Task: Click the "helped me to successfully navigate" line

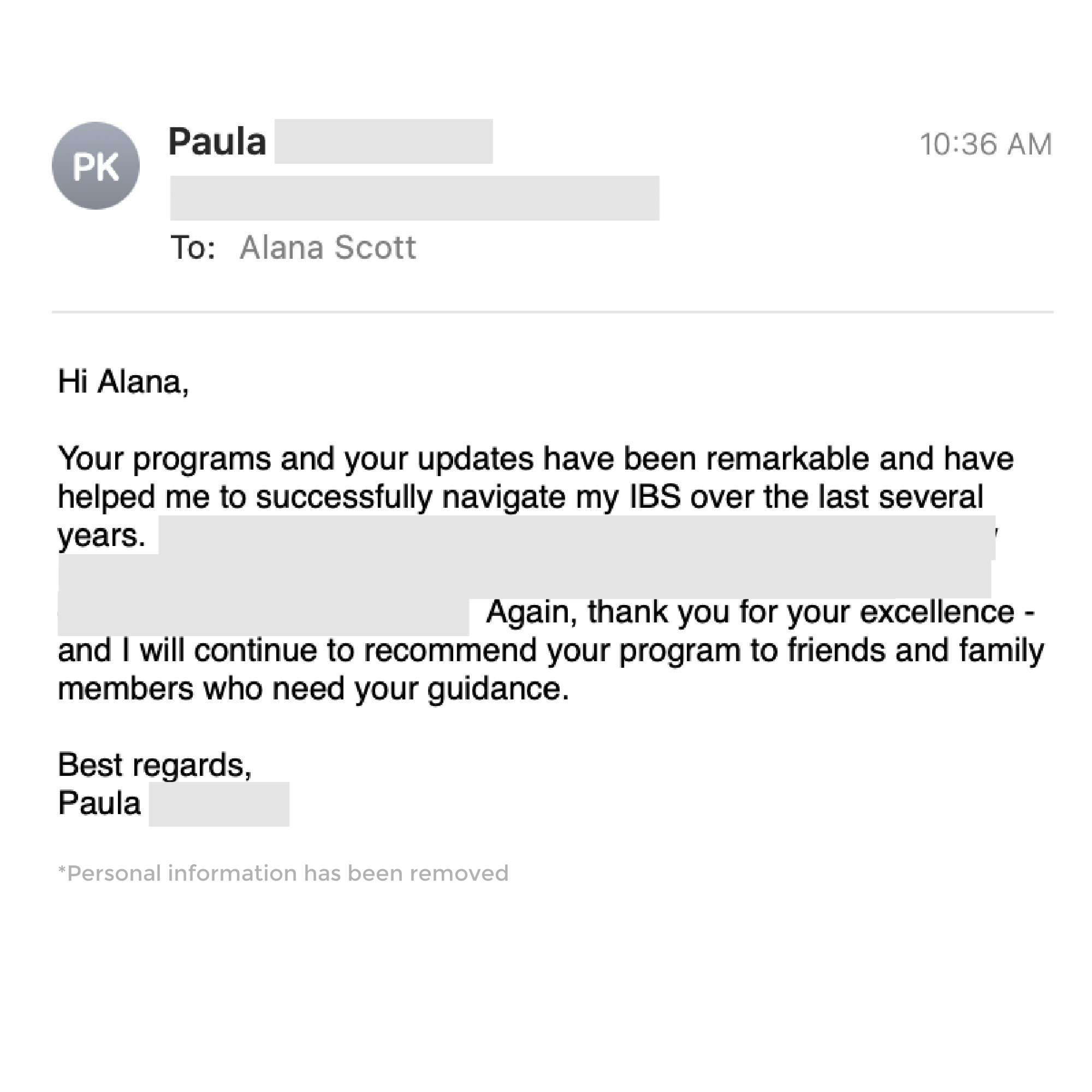Action: coord(520,497)
